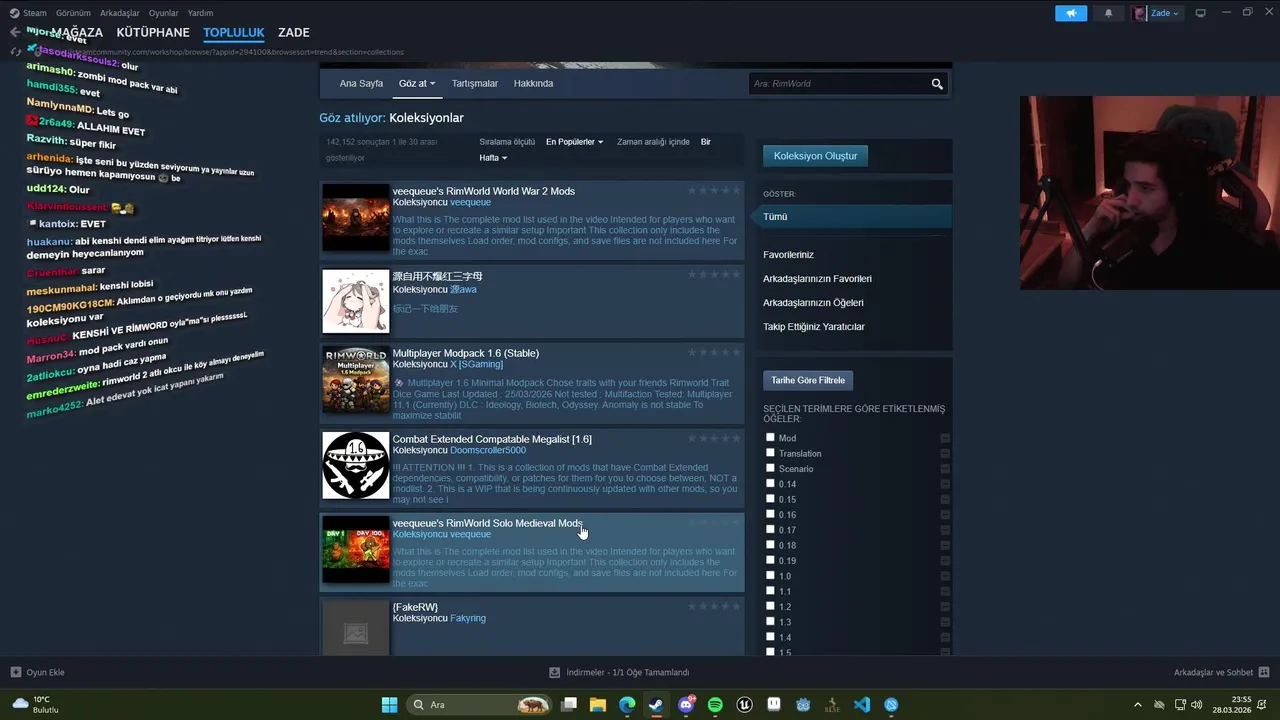Rate stars on Combat Extended Compatable Megalist
The width and height of the screenshot is (1280, 720).
click(714, 438)
